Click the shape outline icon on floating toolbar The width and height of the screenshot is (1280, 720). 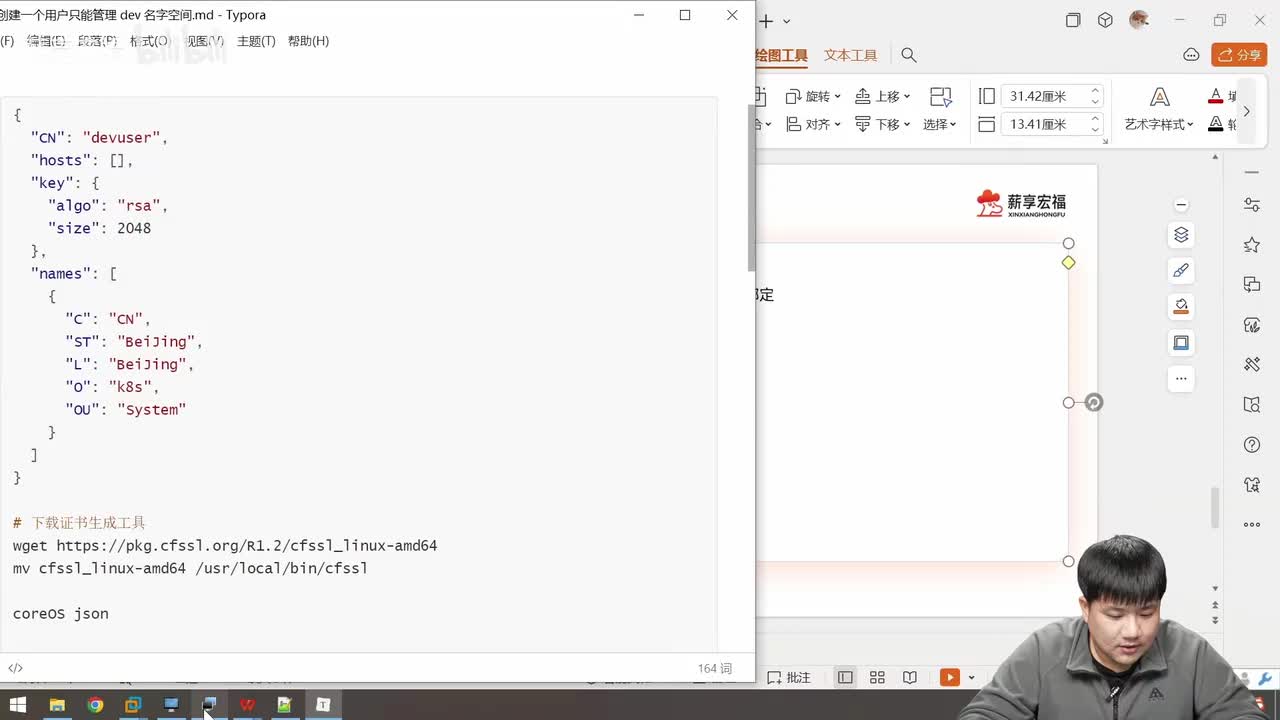[1181, 343]
